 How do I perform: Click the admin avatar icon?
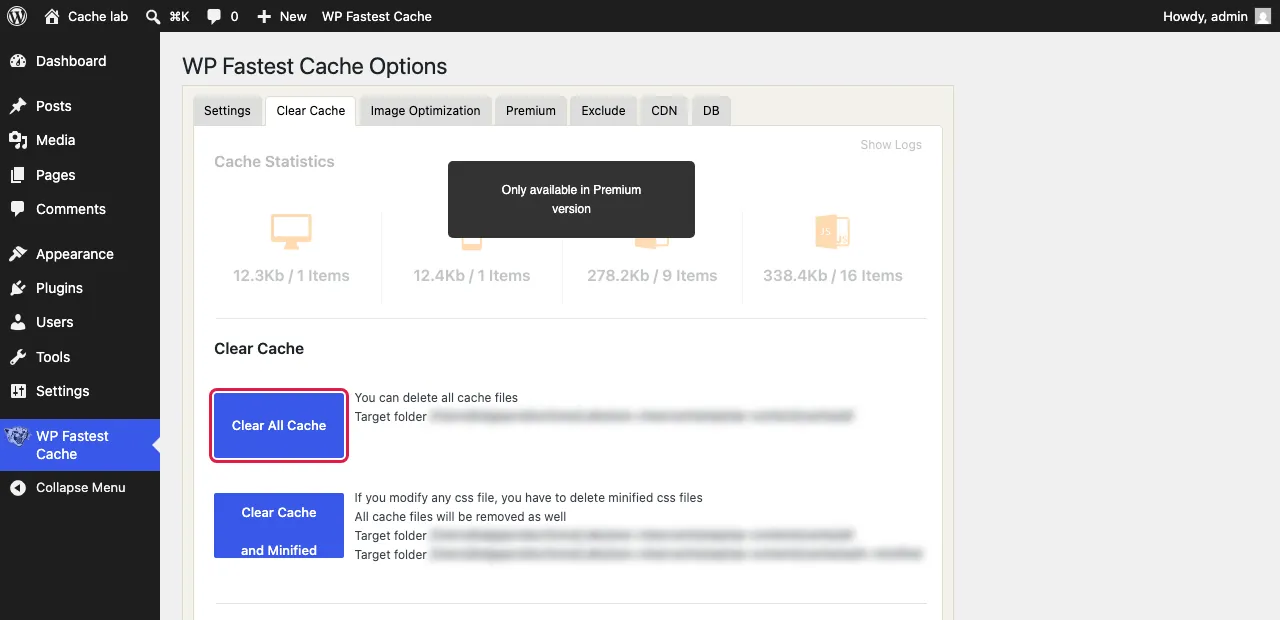[x=1263, y=16]
